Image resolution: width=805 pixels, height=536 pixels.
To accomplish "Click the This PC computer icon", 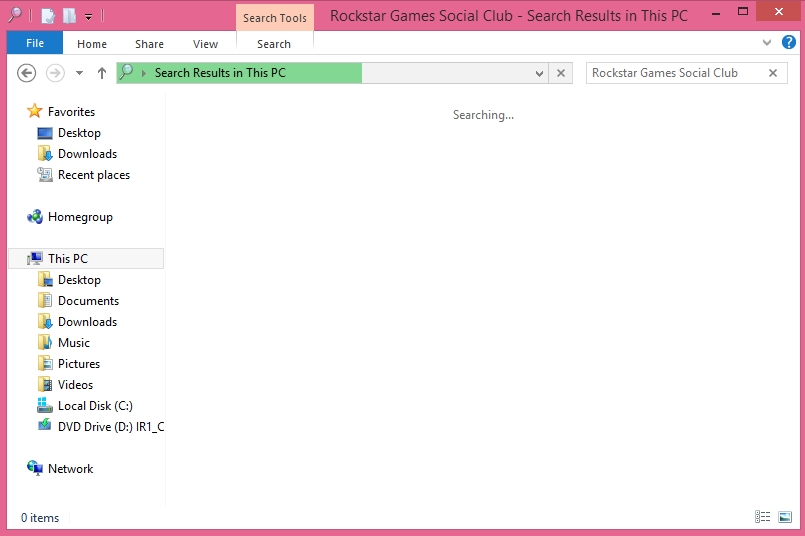I will click(35, 258).
